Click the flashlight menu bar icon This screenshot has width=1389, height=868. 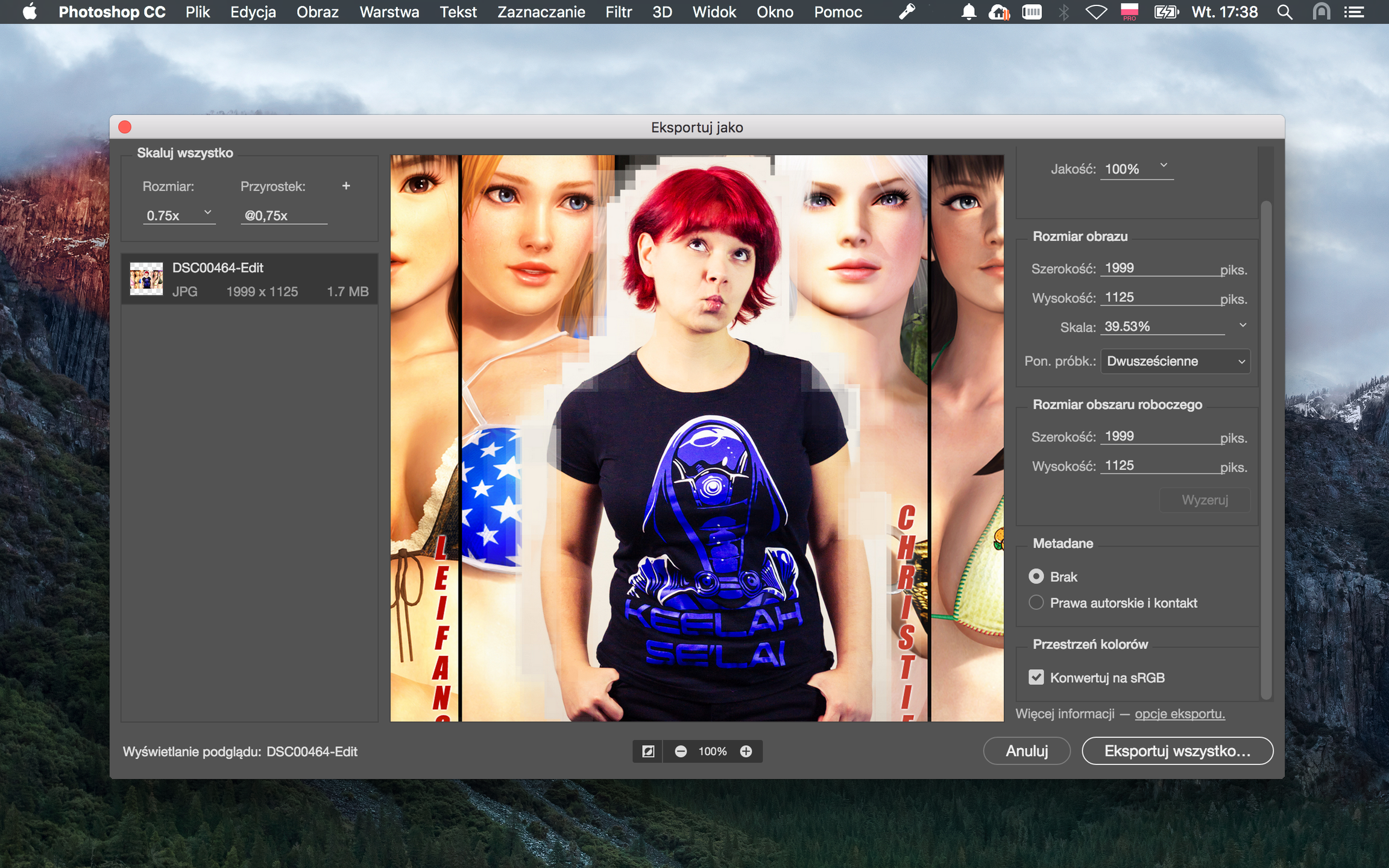point(907,12)
